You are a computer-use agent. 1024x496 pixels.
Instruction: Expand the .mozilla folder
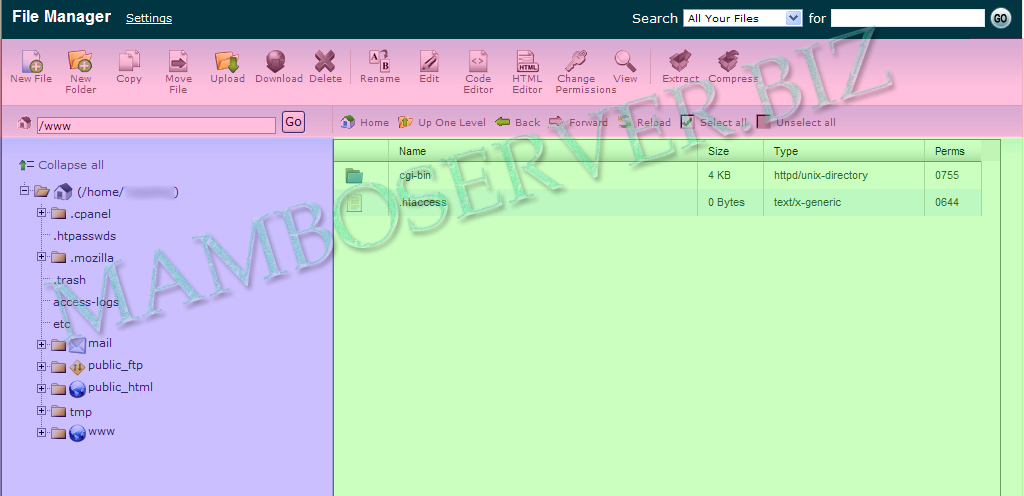[41, 256]
